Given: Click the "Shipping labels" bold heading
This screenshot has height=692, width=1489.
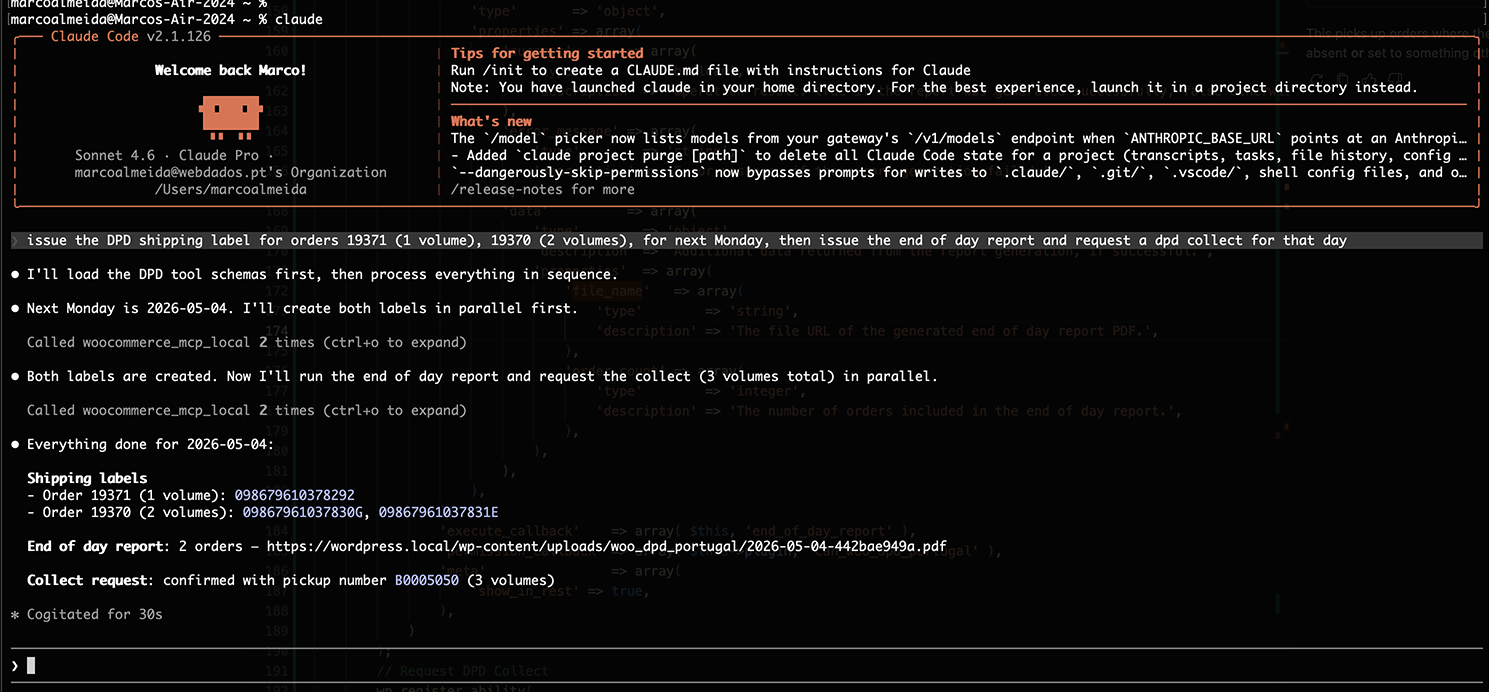Looking at the screenshot, I should 87,478.
